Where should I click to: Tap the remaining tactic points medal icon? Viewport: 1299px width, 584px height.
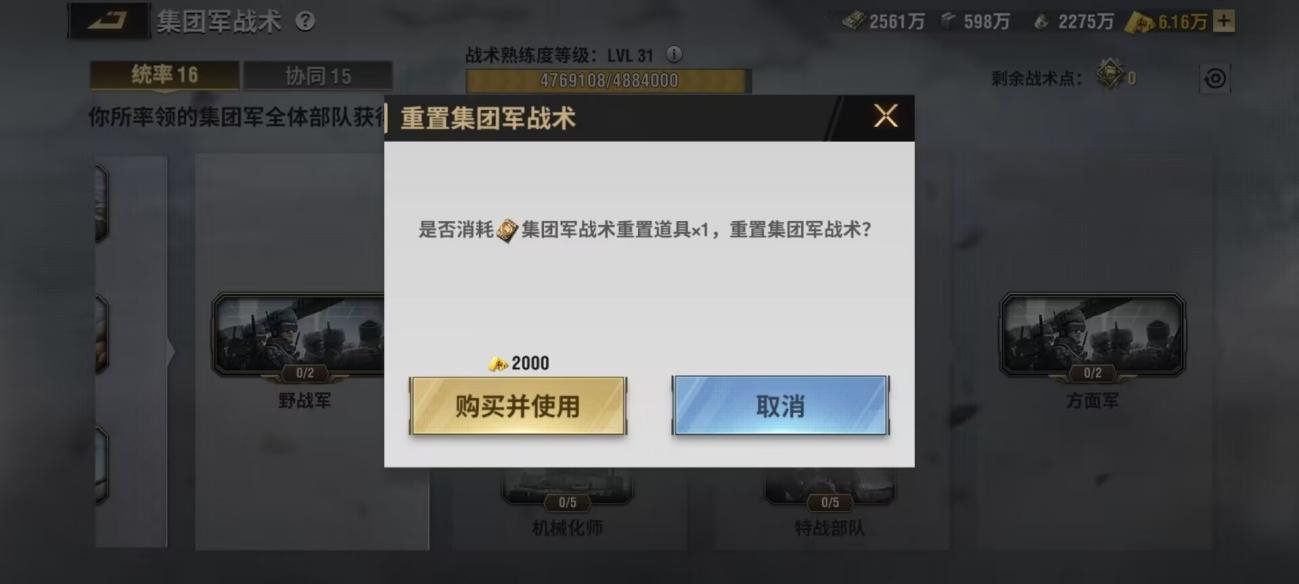tap(1109, 75)
